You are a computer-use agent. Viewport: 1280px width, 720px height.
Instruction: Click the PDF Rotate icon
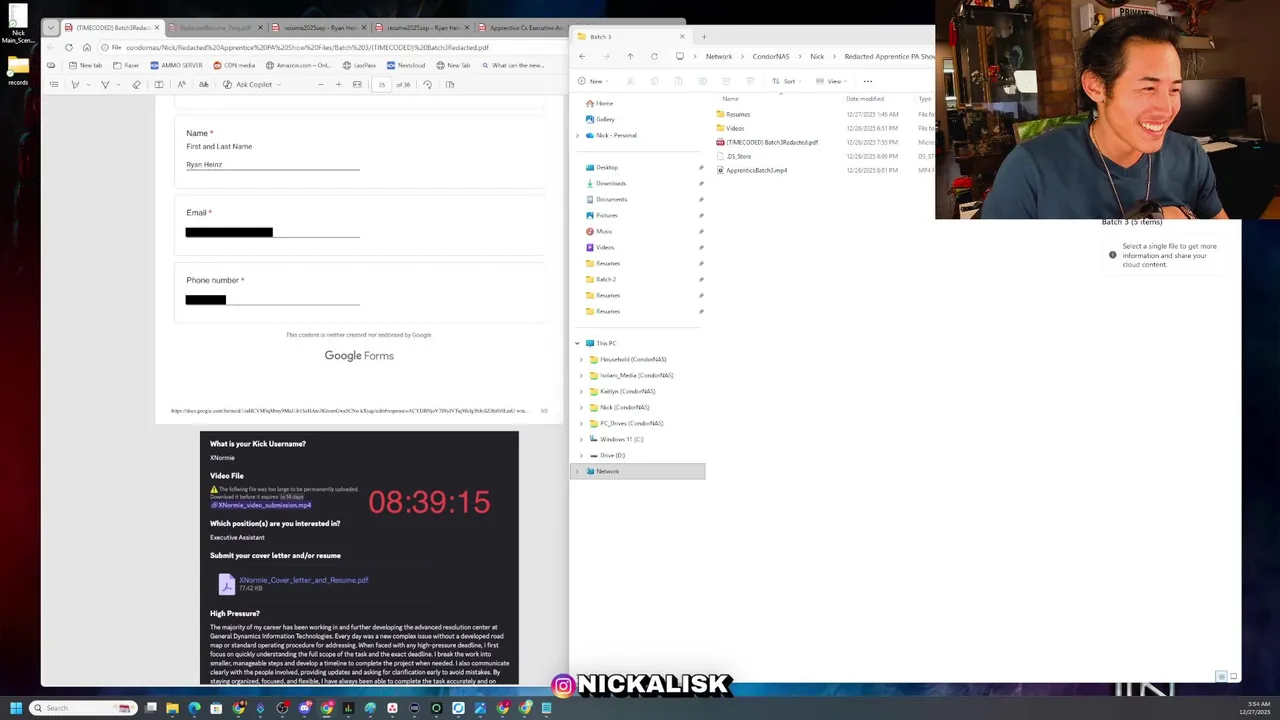point(427,84)
